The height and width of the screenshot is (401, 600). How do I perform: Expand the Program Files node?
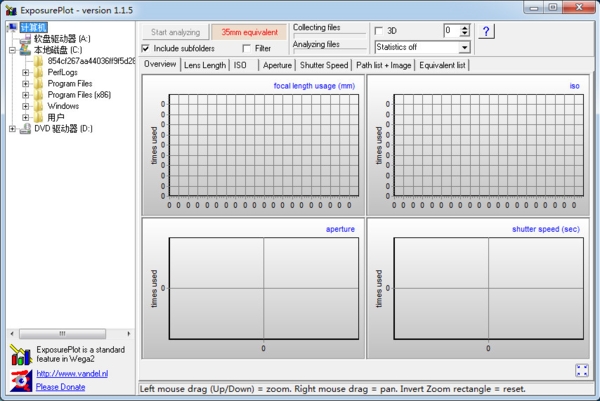coord(25,83)
